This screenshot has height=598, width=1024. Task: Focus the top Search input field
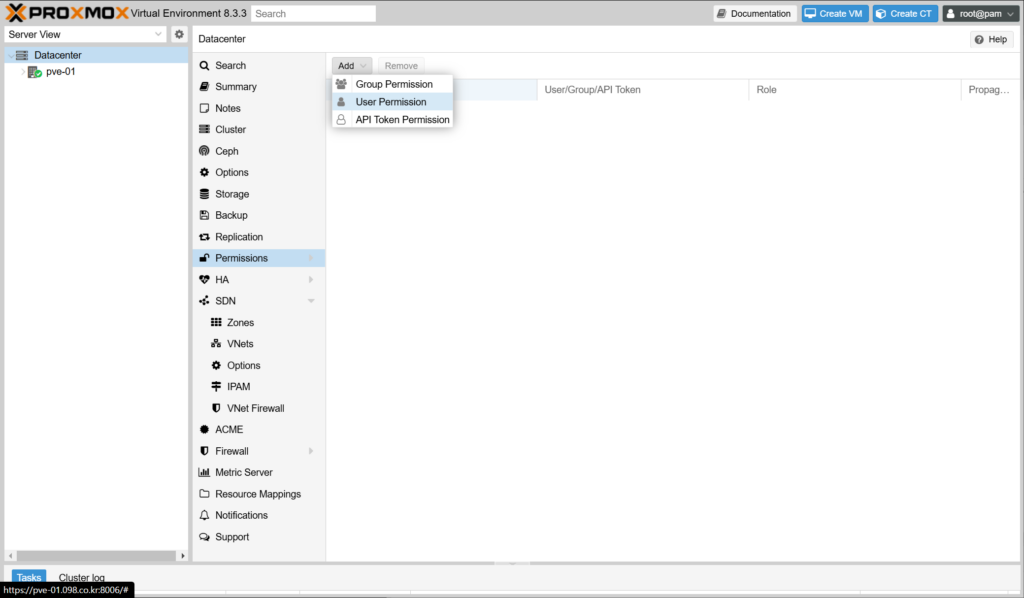point(313,14)
